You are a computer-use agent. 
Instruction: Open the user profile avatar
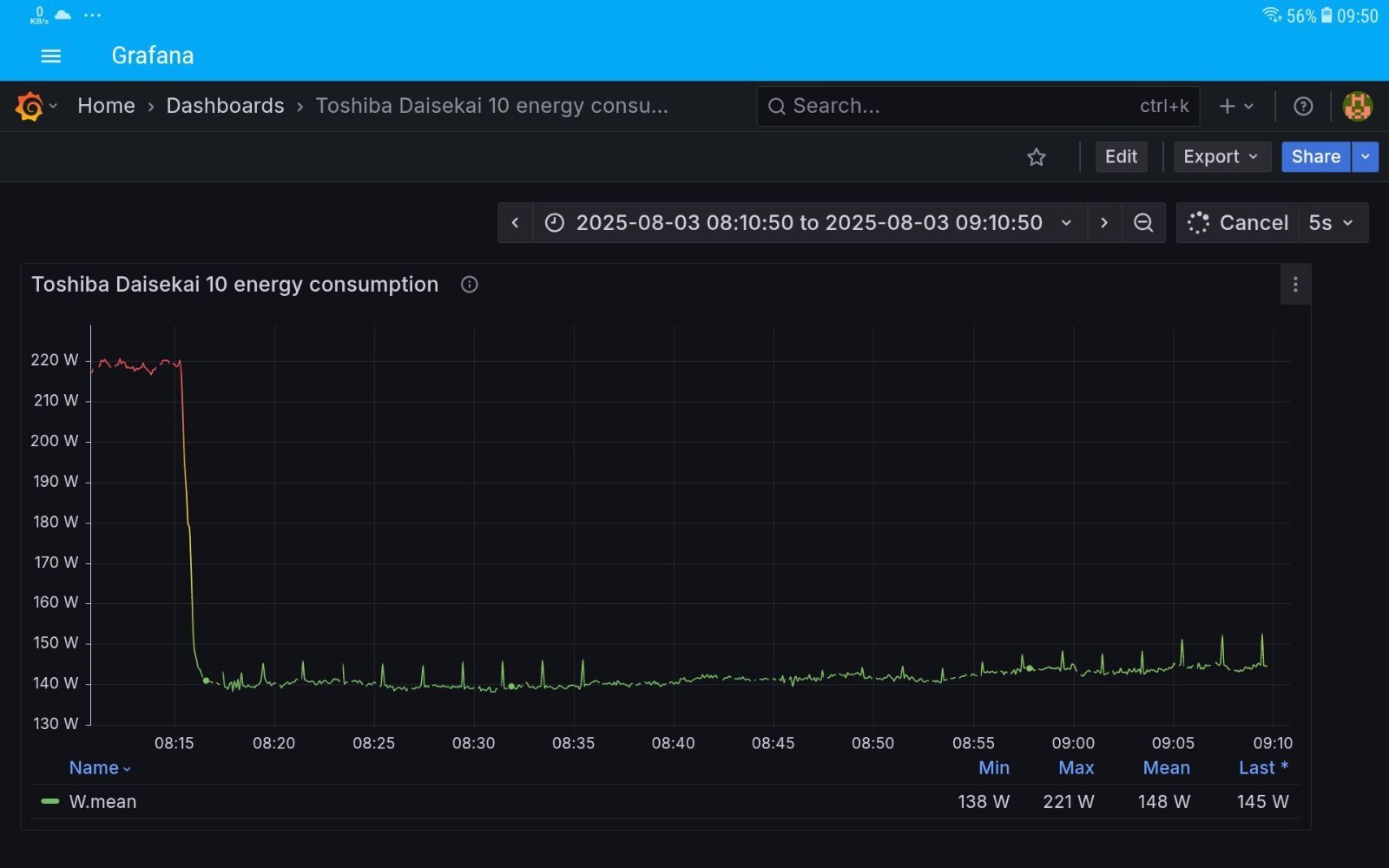(1357, 106)
